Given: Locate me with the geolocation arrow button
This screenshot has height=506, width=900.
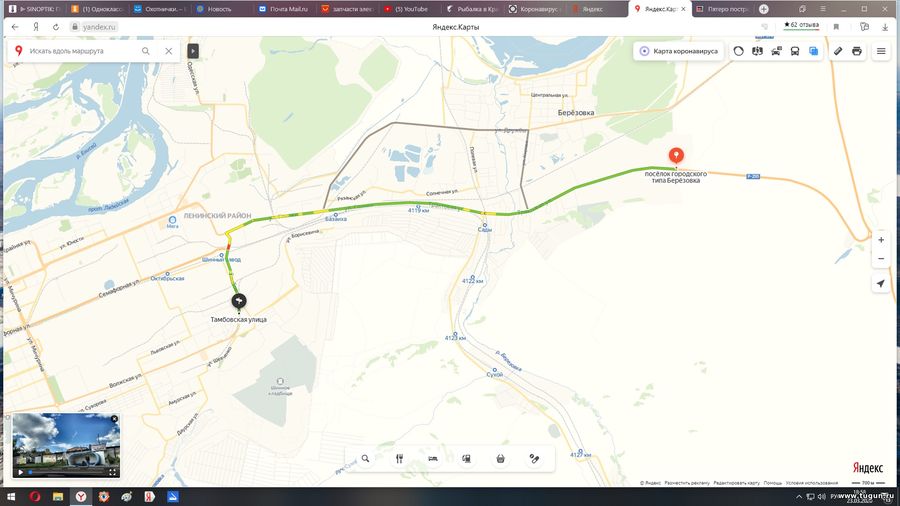Looking at the screenshot, I should [x=881, y=283].
